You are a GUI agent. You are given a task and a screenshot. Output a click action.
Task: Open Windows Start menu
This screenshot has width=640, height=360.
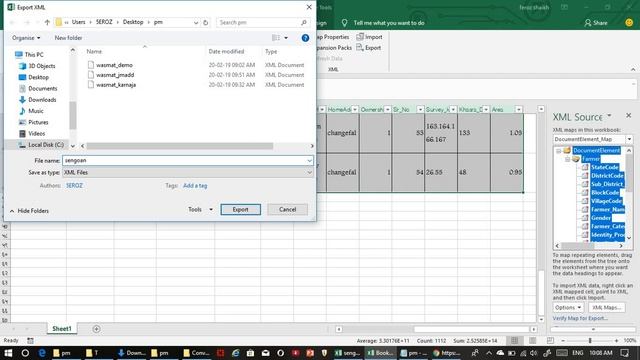[8, 353]
